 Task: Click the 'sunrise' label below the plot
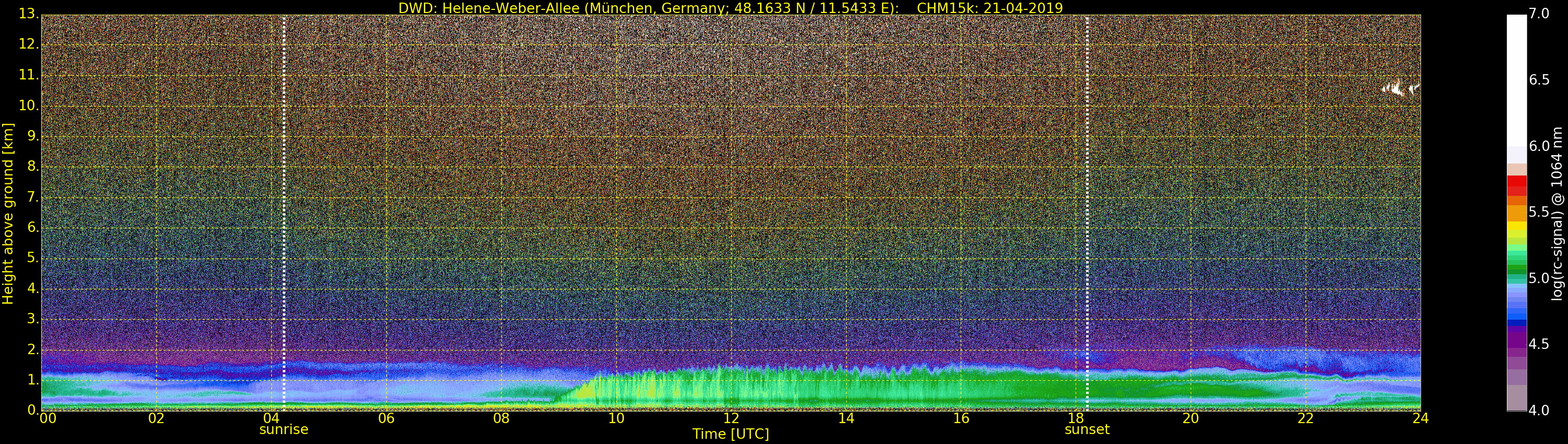[284, 429]
